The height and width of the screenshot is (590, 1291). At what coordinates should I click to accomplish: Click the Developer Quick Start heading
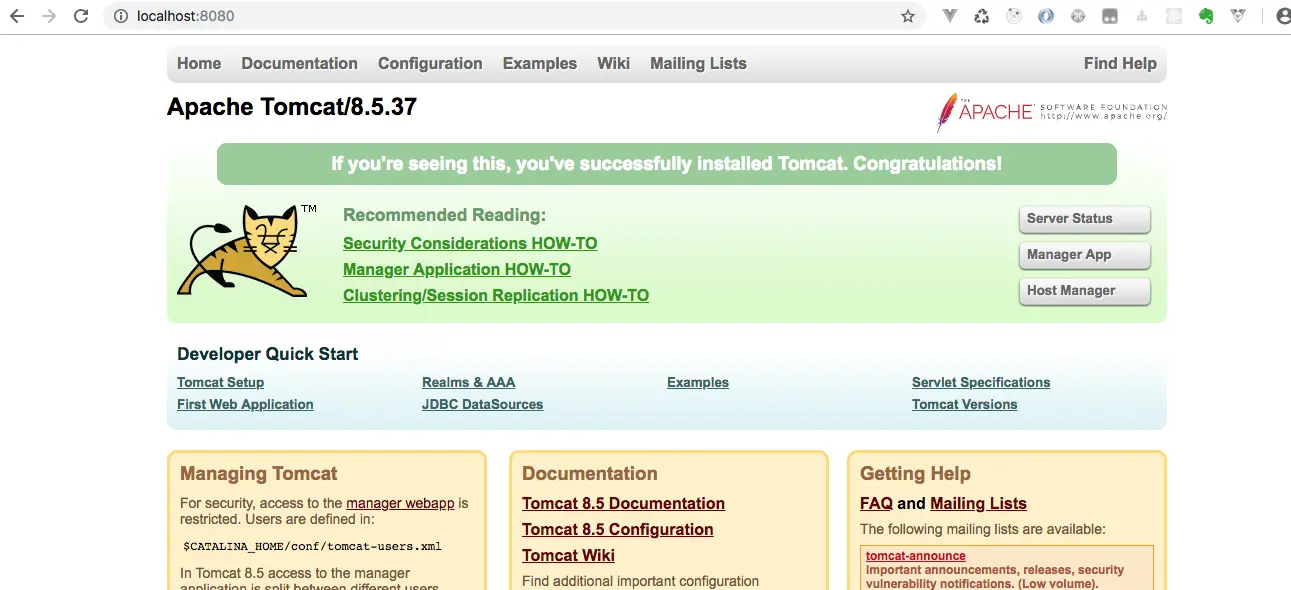click(267, 354)
